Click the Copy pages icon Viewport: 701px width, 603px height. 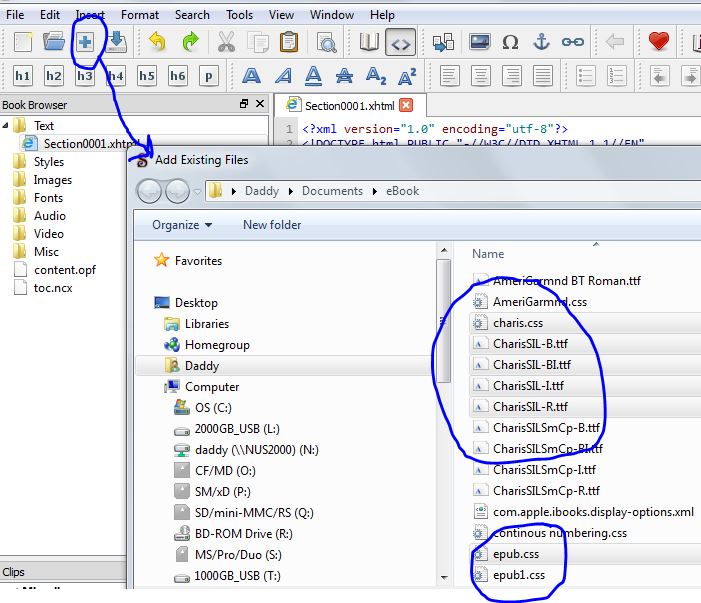tap(258, 42)
